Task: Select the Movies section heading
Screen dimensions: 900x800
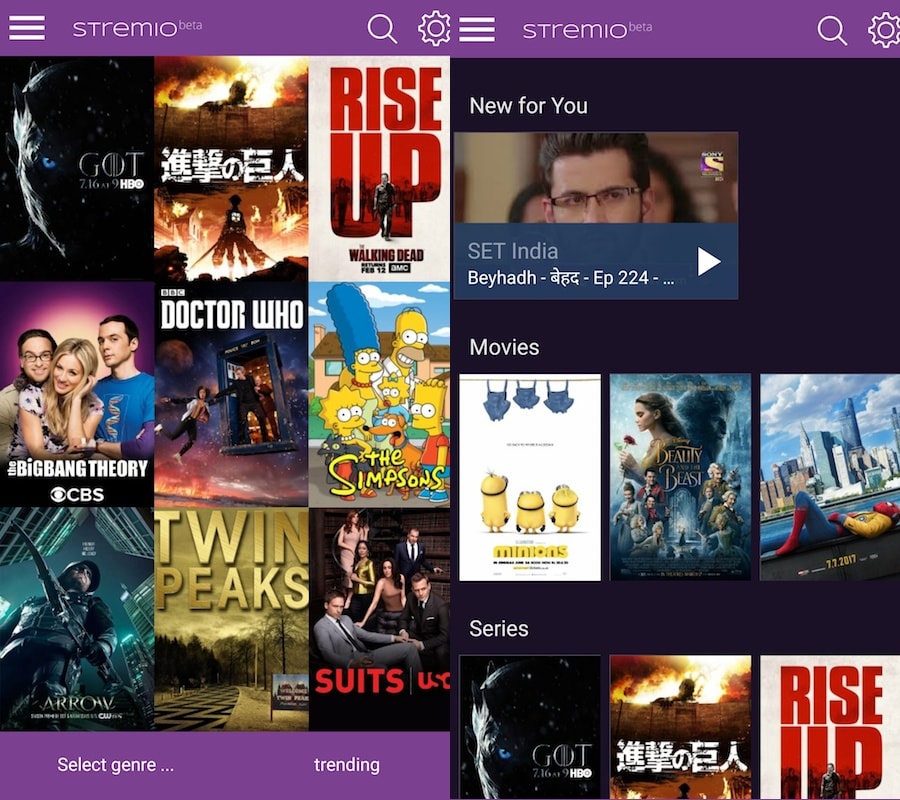Action: coord(505,347)
